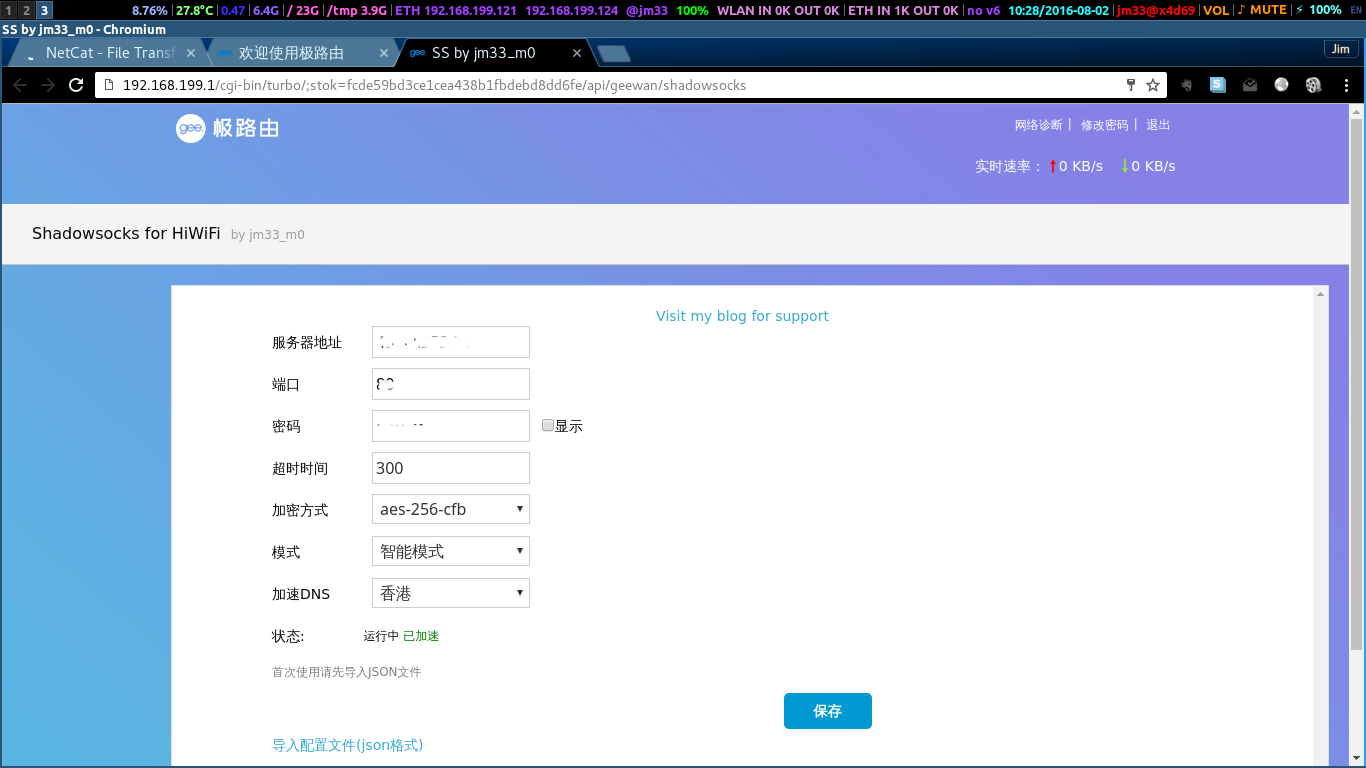
Task: Click the 超时时间 field showing 300
Action: 451,467
